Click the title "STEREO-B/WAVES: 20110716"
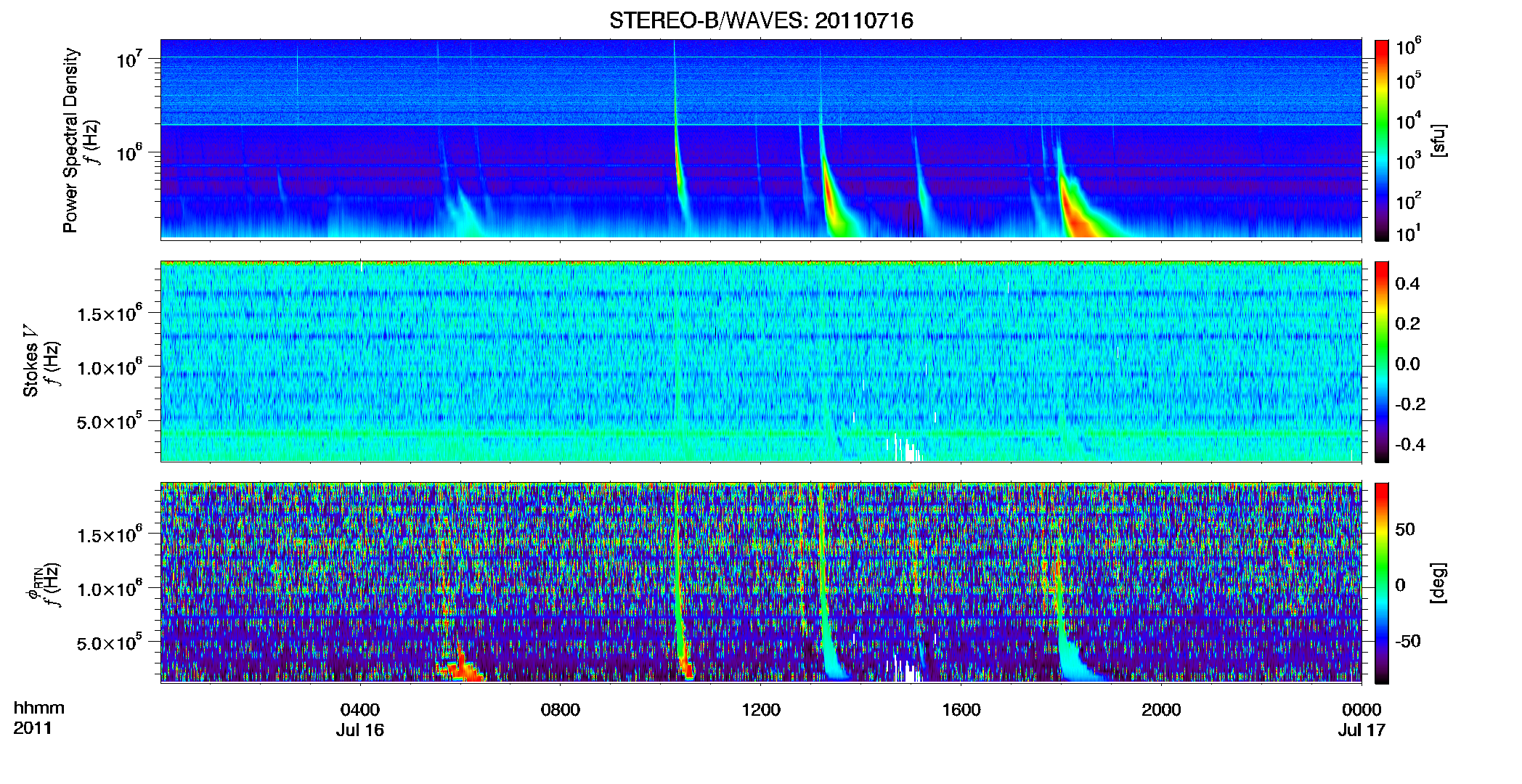The image size is (1522, 784). click(x=761, y=20)
